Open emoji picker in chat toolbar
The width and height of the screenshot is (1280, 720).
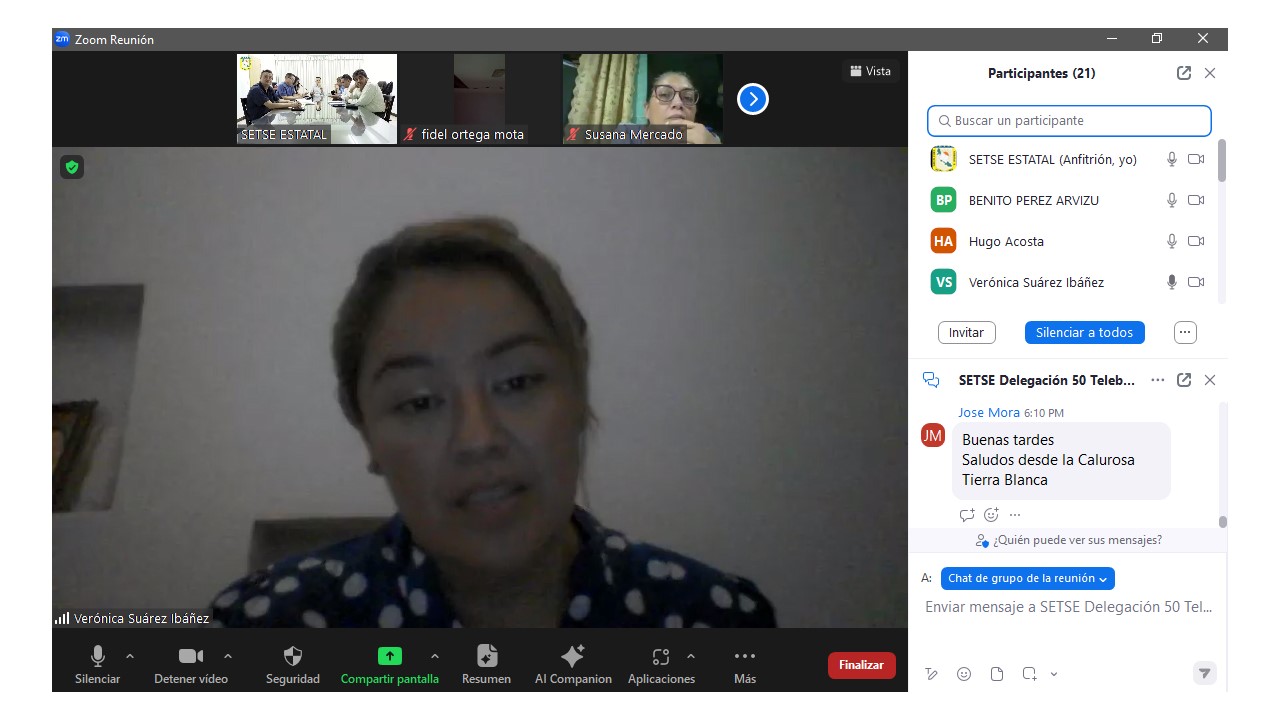[964, 674]
